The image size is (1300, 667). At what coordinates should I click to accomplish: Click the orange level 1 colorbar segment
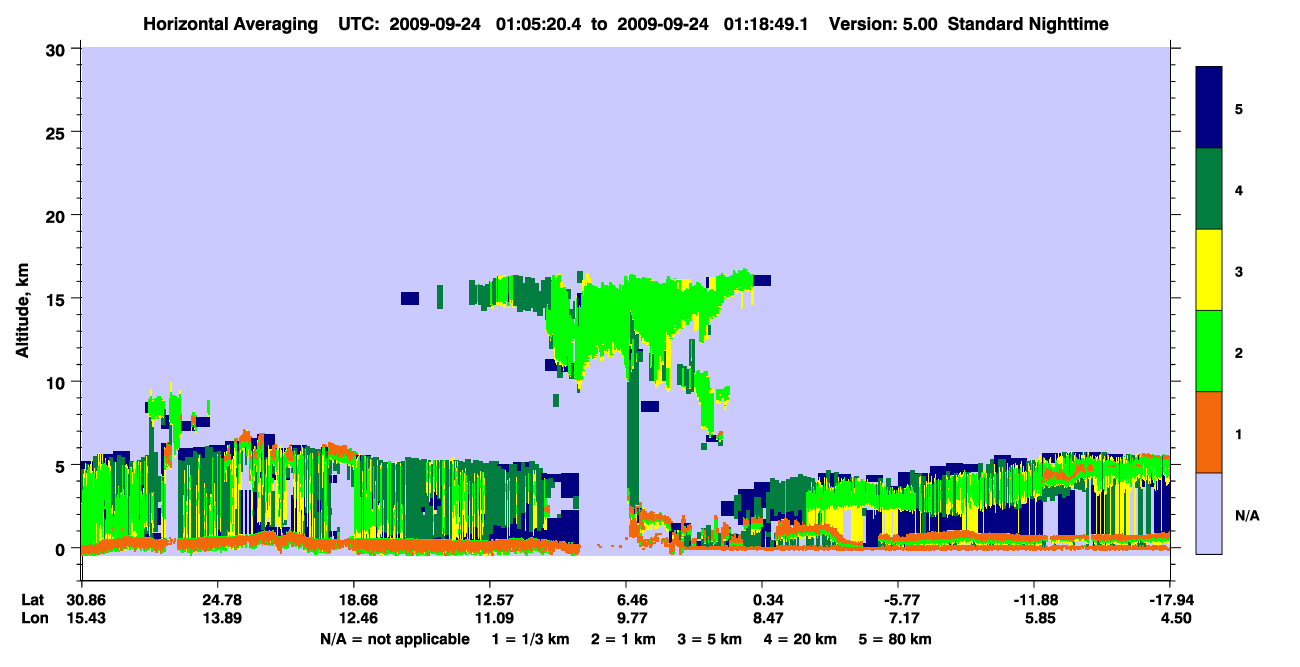(1209, 432)
